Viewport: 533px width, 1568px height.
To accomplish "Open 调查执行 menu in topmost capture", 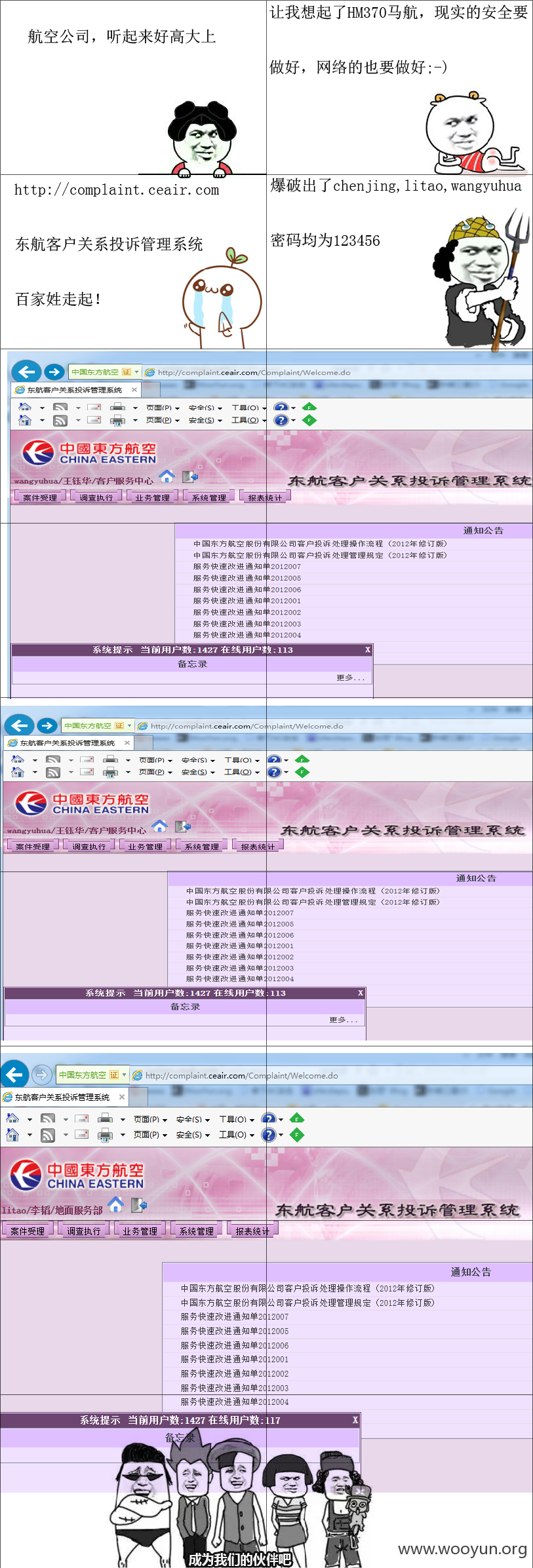I will coord(96,497).
